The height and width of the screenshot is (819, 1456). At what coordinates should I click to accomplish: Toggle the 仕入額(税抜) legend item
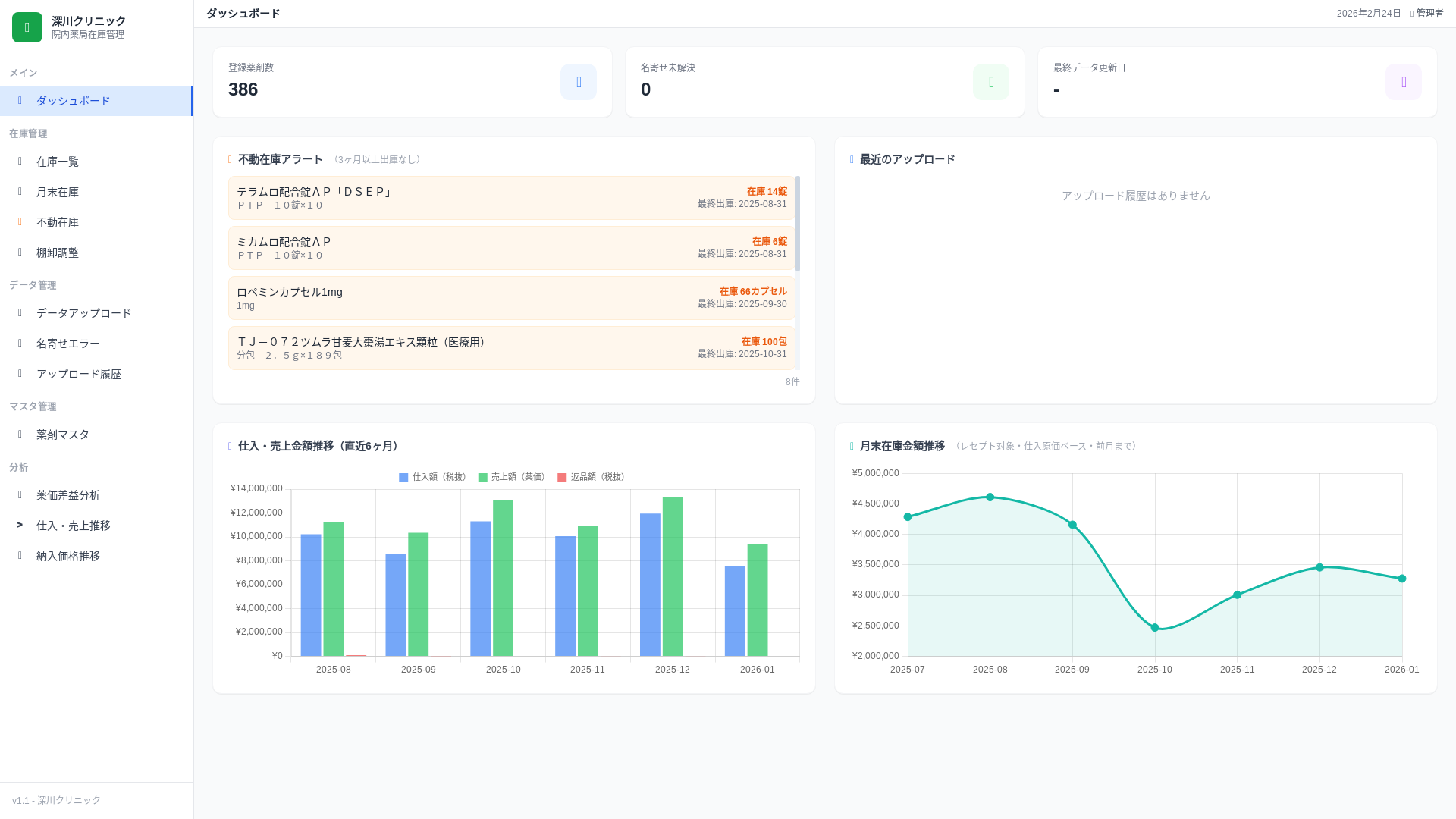point(434,477)
